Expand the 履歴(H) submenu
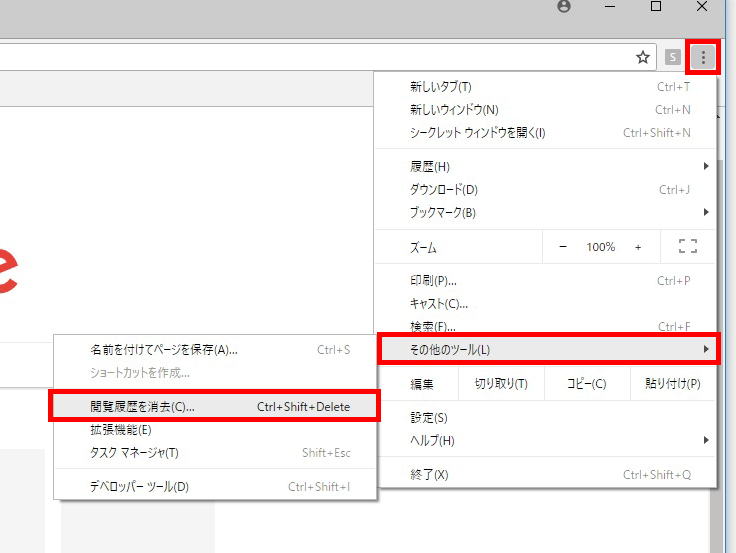 (545, 167)
